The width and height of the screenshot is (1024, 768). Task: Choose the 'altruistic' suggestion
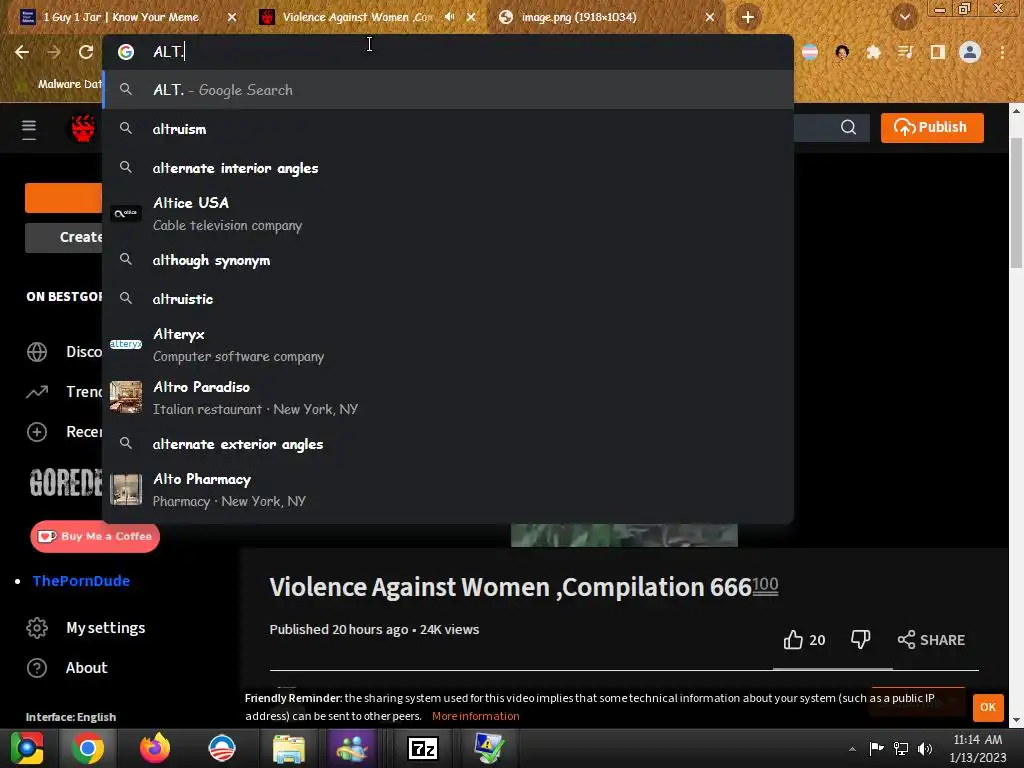[448, 299]
